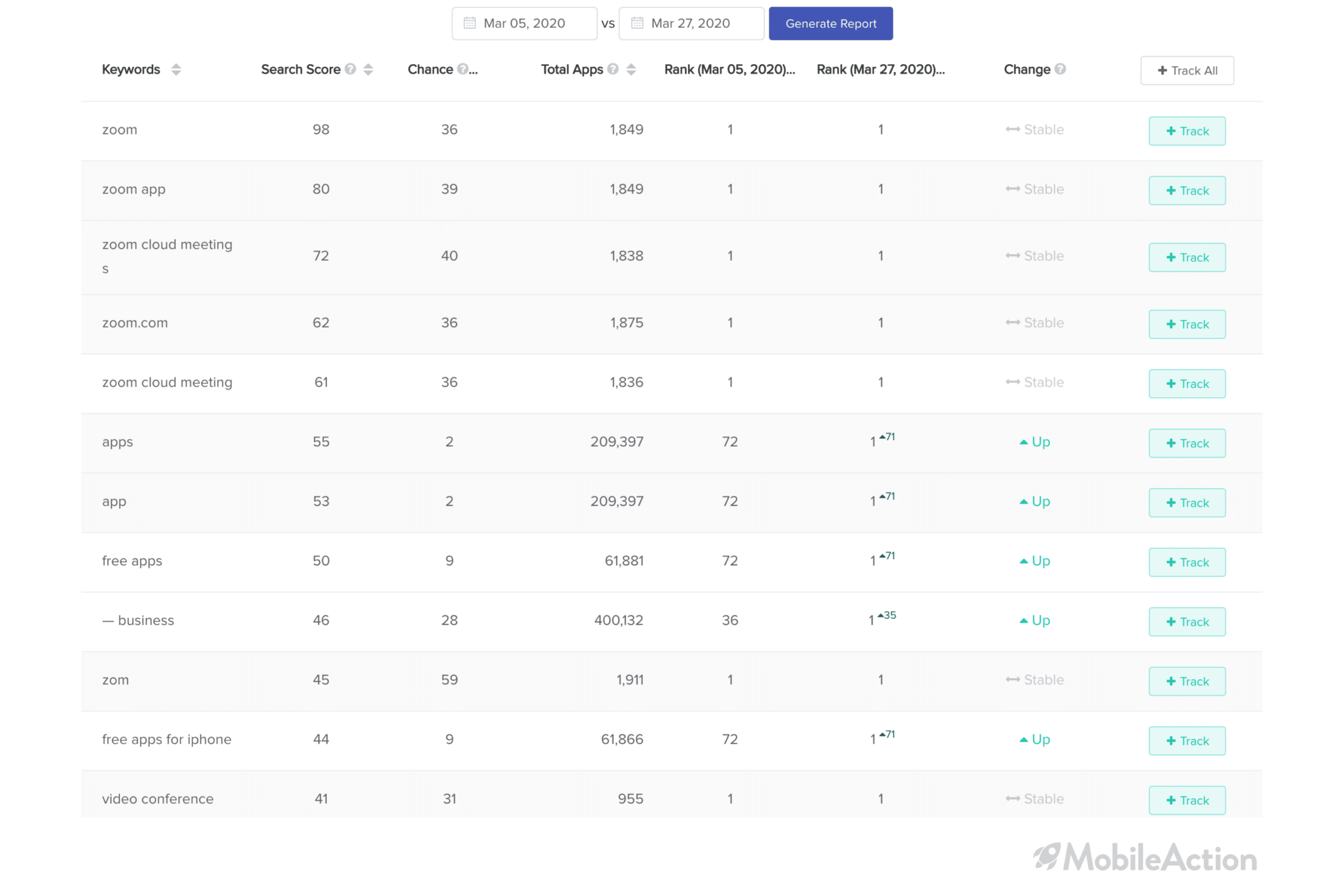
Task: Track the free apps keyword
Action: [x=1187, y=562]
